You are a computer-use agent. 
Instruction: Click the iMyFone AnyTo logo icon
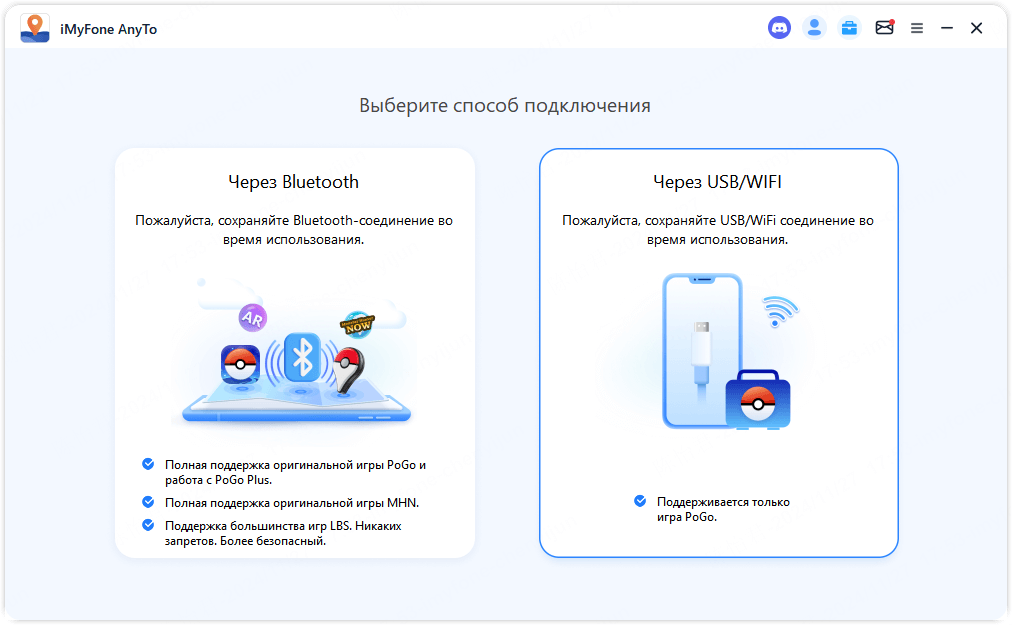(x=35, y=28)
